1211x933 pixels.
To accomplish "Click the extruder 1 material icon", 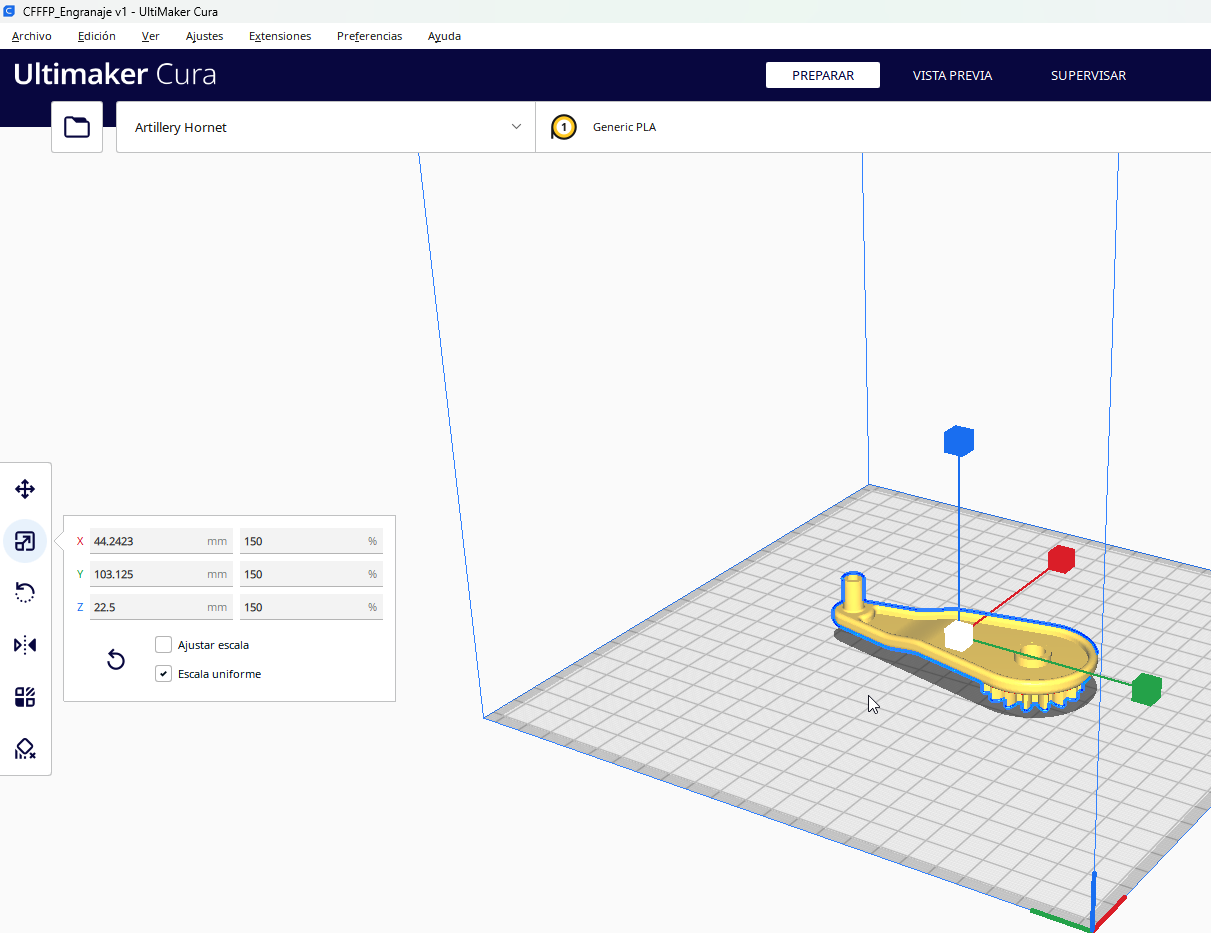I will coord(564,127).
